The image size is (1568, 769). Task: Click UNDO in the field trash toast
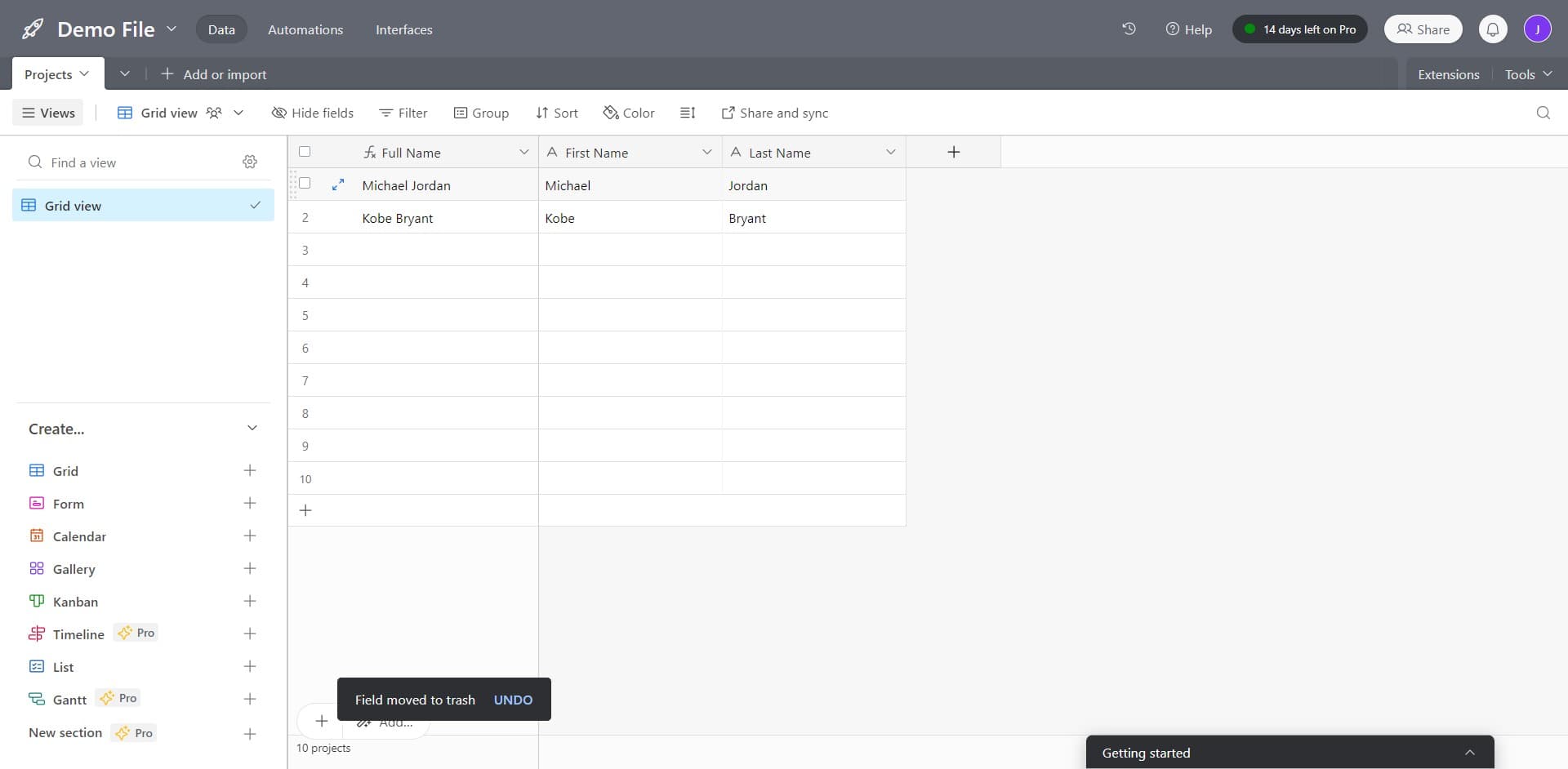point(513,700)
